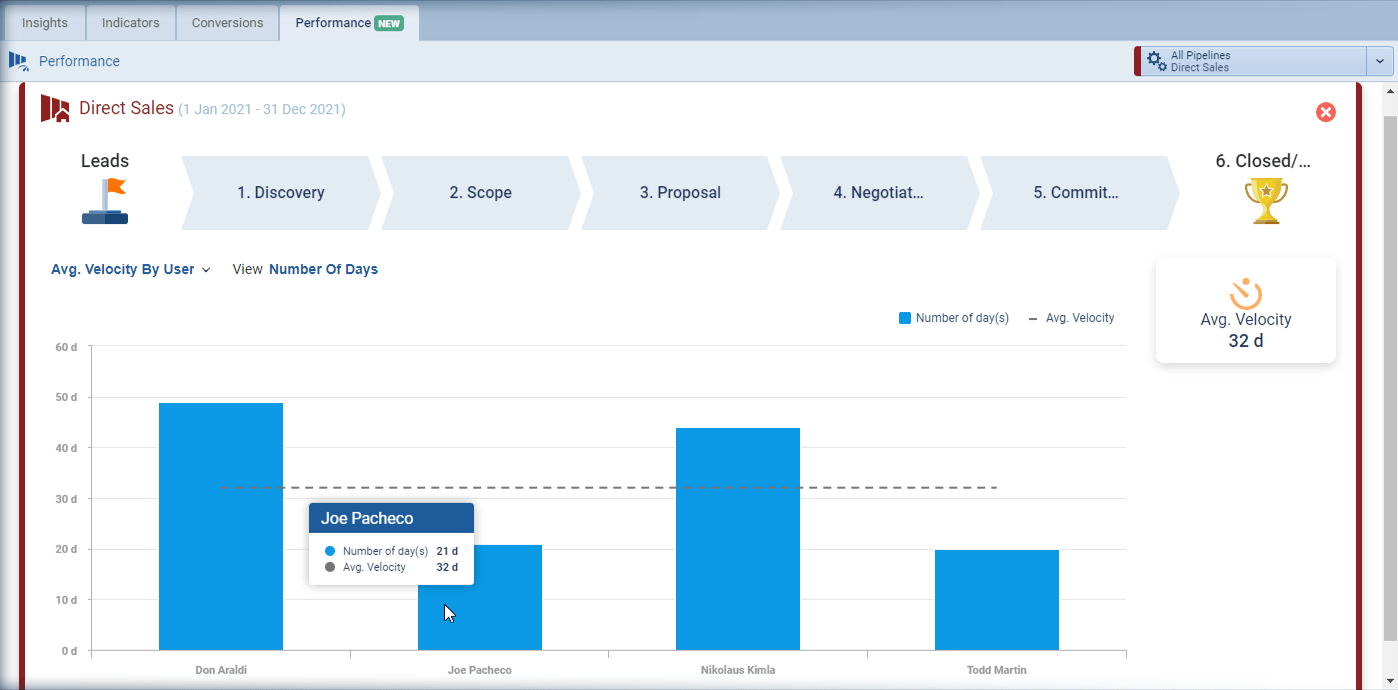This screenshot has width=1398, height=690.
Task: Change the Number Of Days view option
Action: coord(323,269)
